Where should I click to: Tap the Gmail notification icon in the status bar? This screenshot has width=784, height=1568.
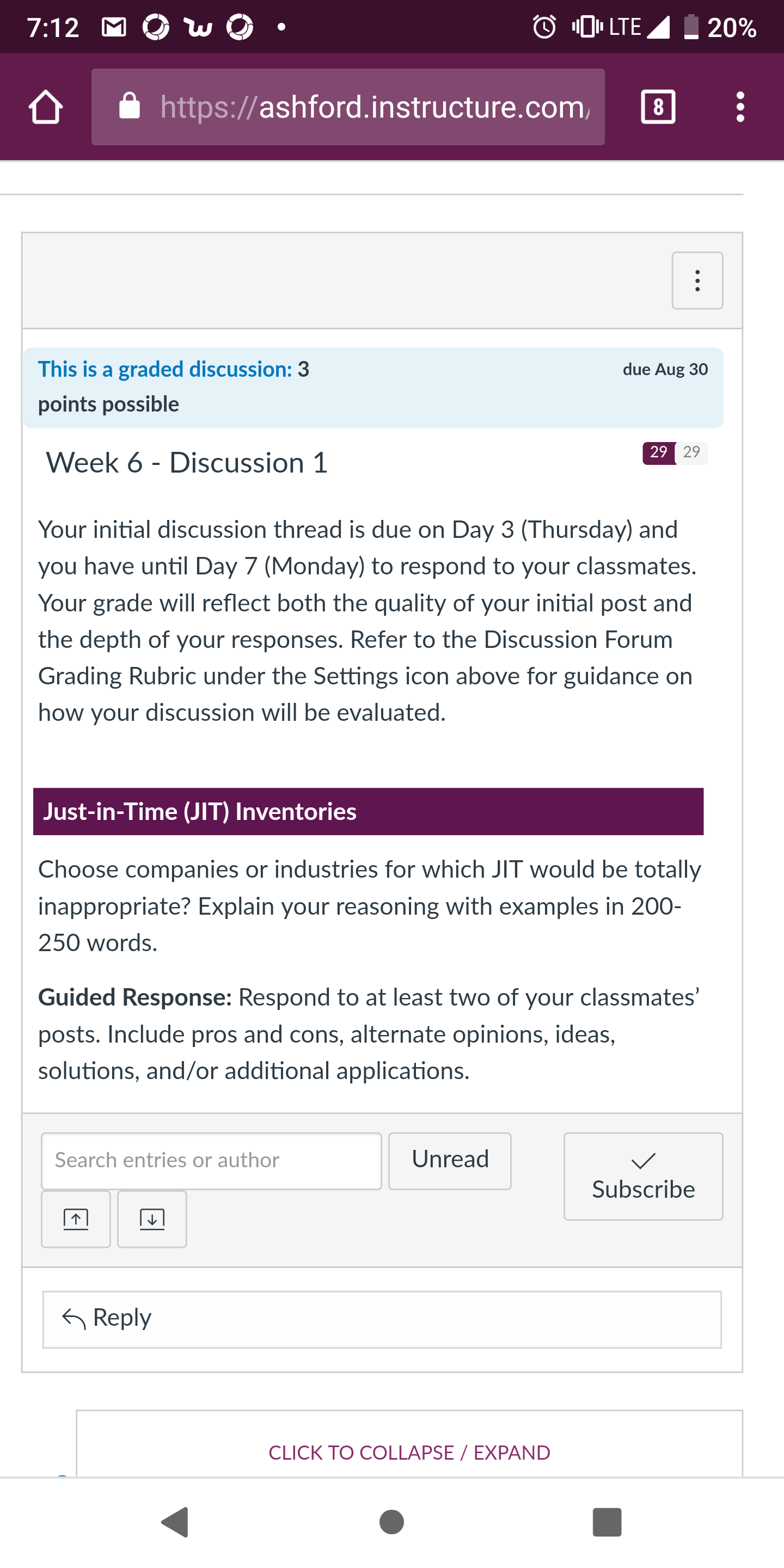(x=114, y=27)
